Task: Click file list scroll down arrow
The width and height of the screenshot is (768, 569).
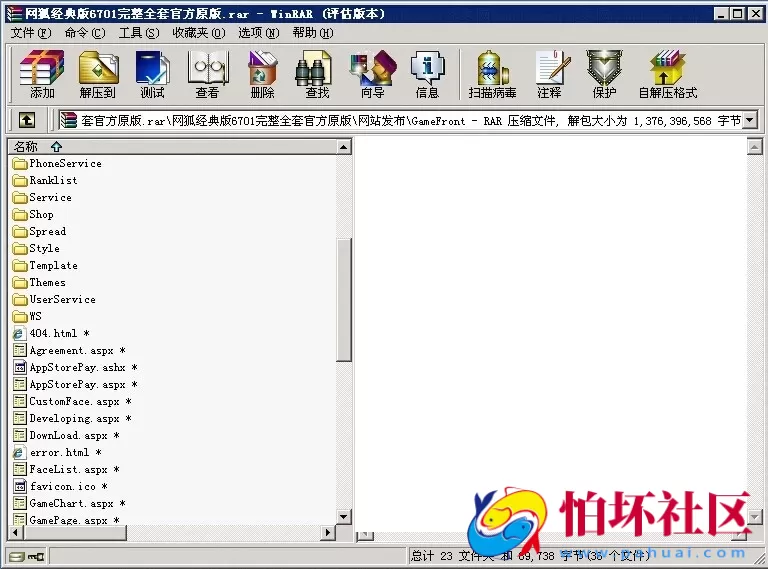Action: 344,517
